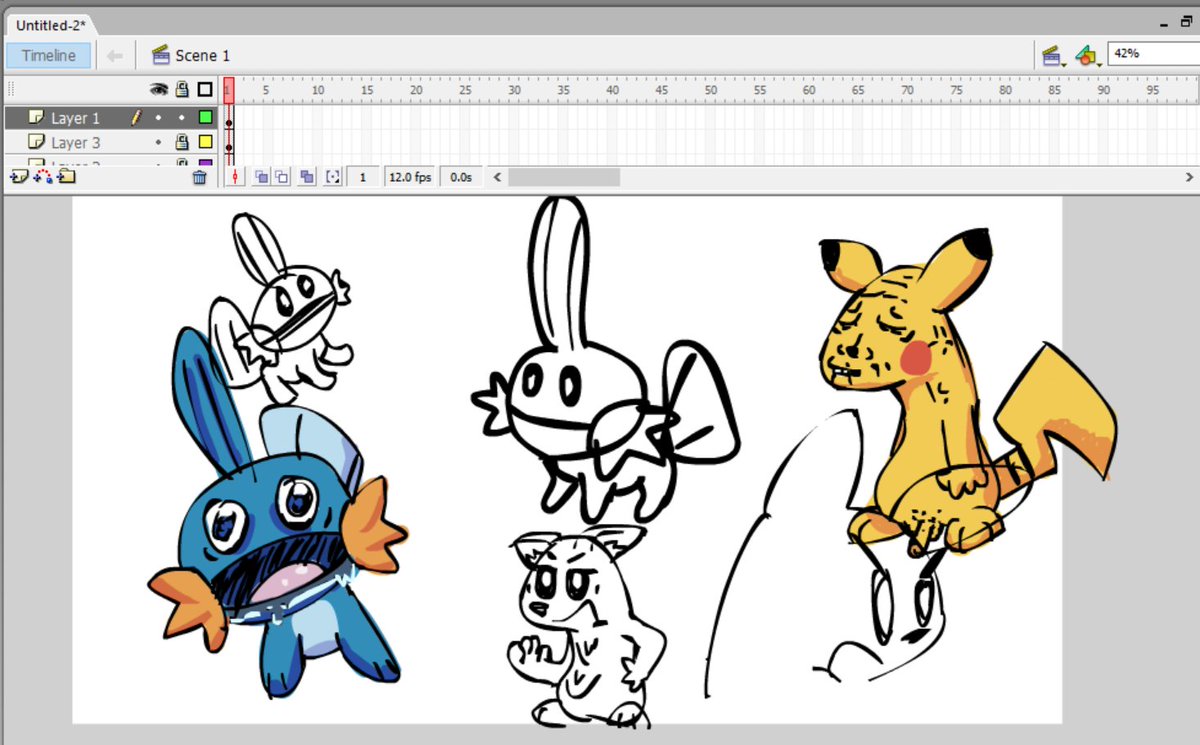Click the timeline scroll left arrow
Screen dimensions: 1200x745
click(496, 177)
